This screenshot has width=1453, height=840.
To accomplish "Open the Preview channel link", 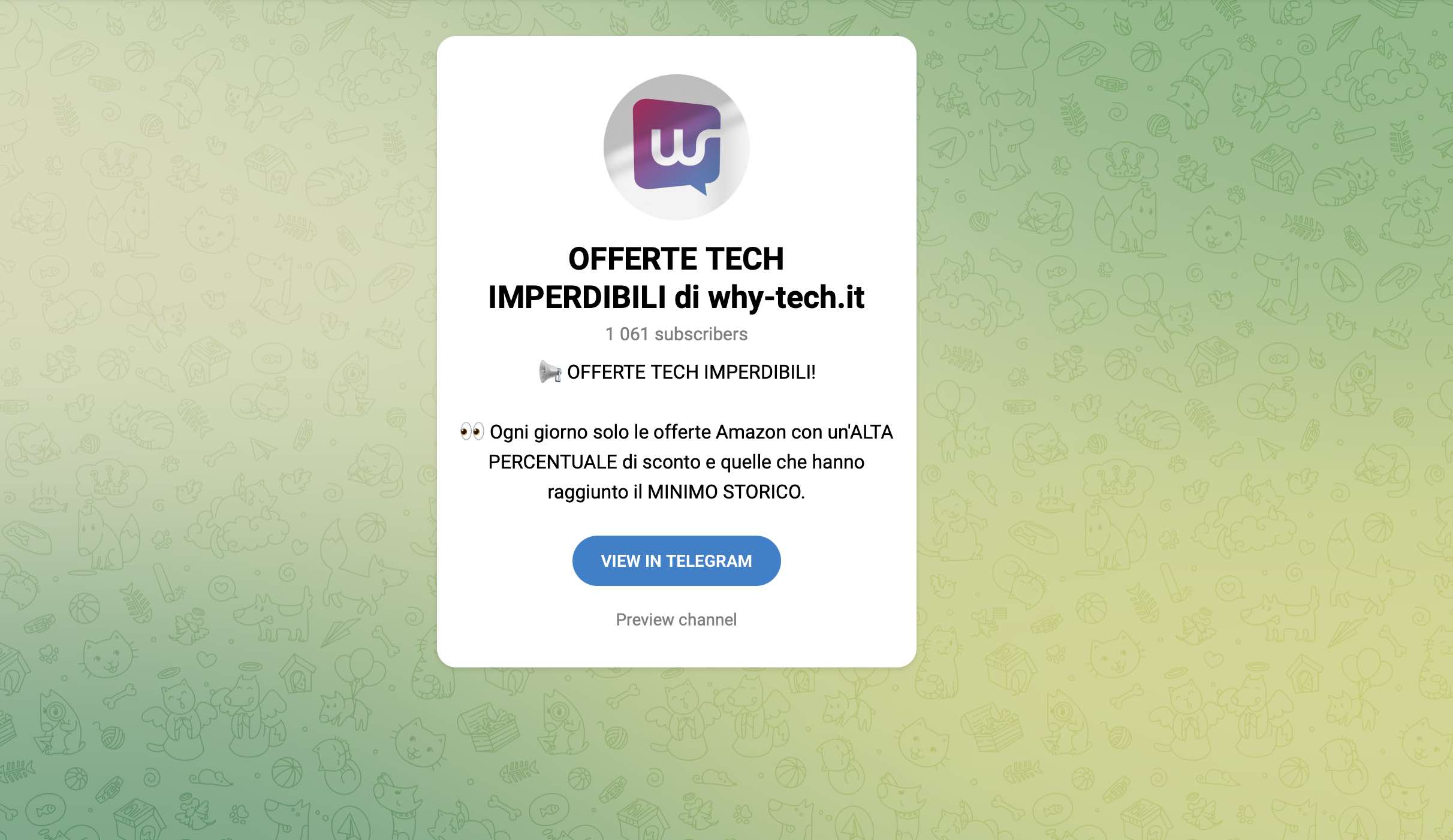I will (676, 620).
